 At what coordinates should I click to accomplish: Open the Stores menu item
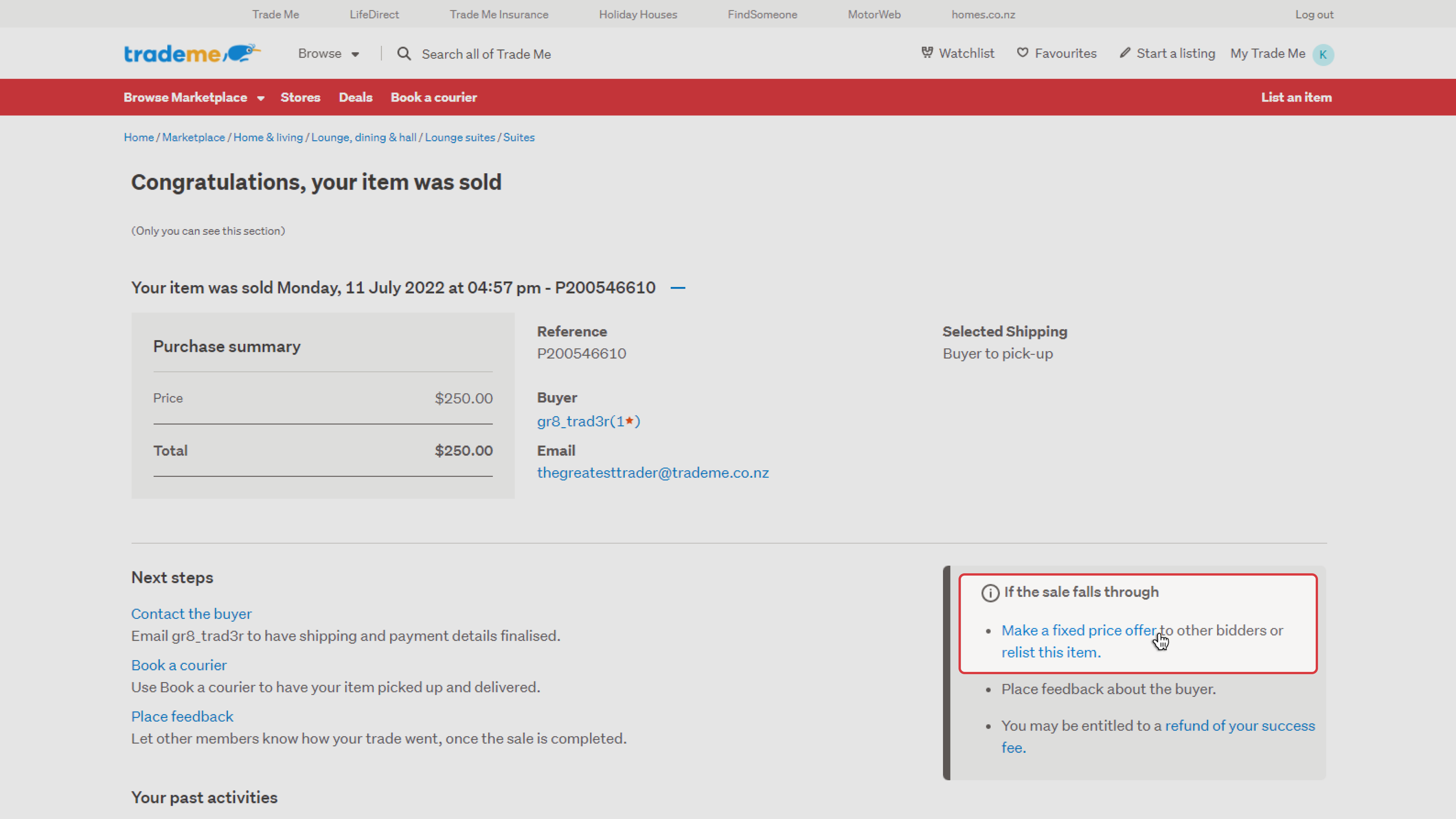tap(300, 97)
